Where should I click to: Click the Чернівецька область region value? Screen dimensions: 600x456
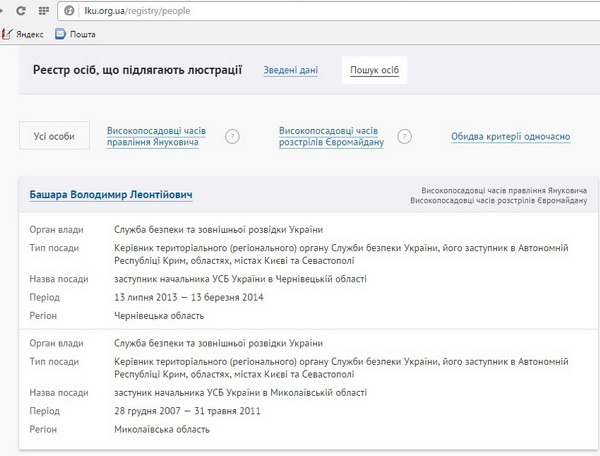pos(160,315)
